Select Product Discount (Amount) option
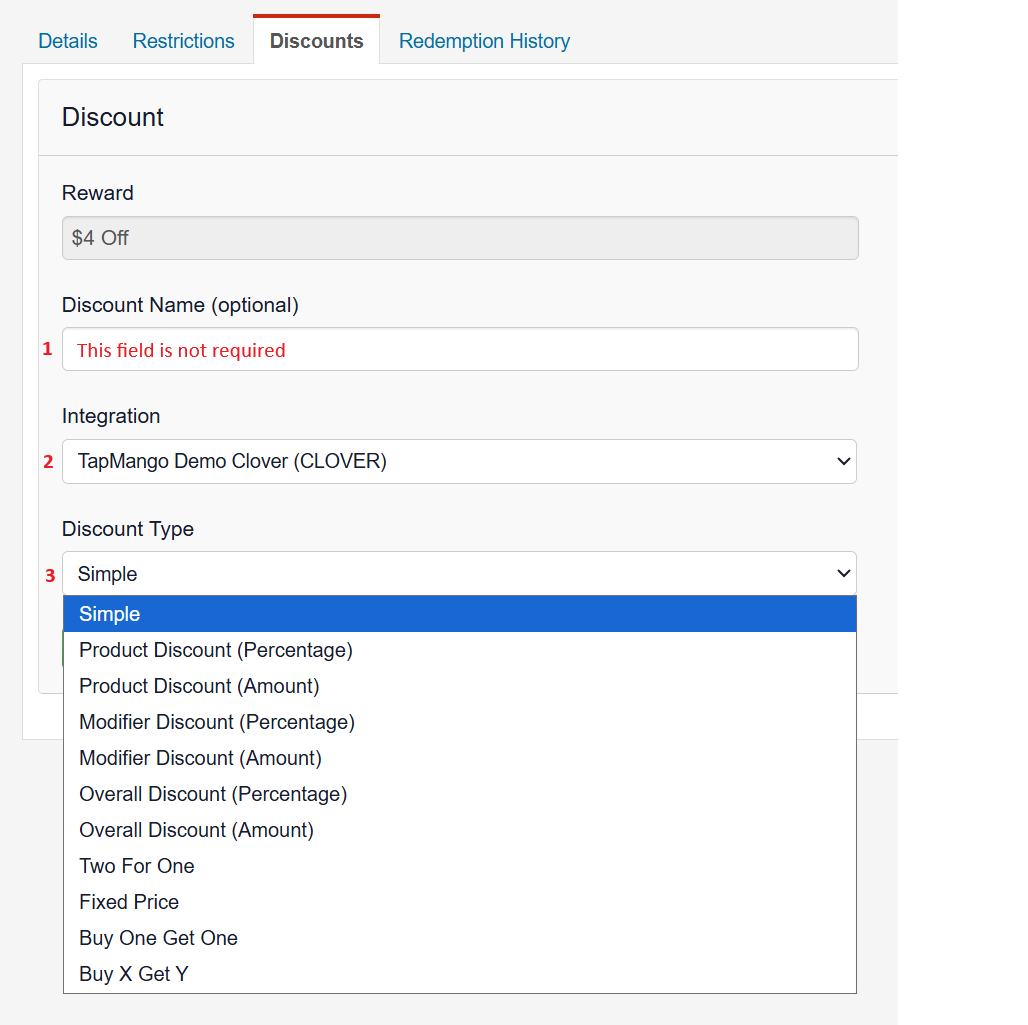 [460, 686]
